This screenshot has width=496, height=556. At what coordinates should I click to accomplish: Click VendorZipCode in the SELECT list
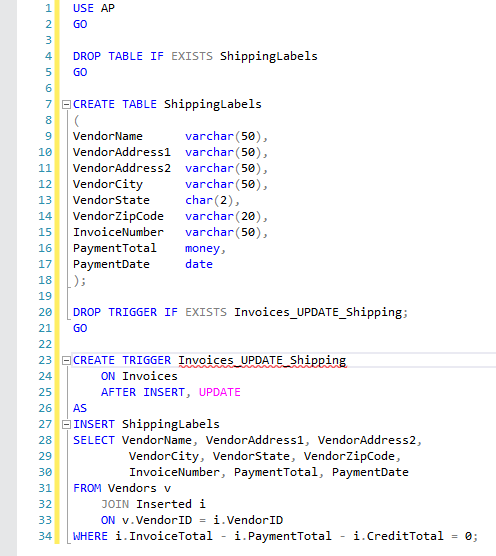click(349, 456)
